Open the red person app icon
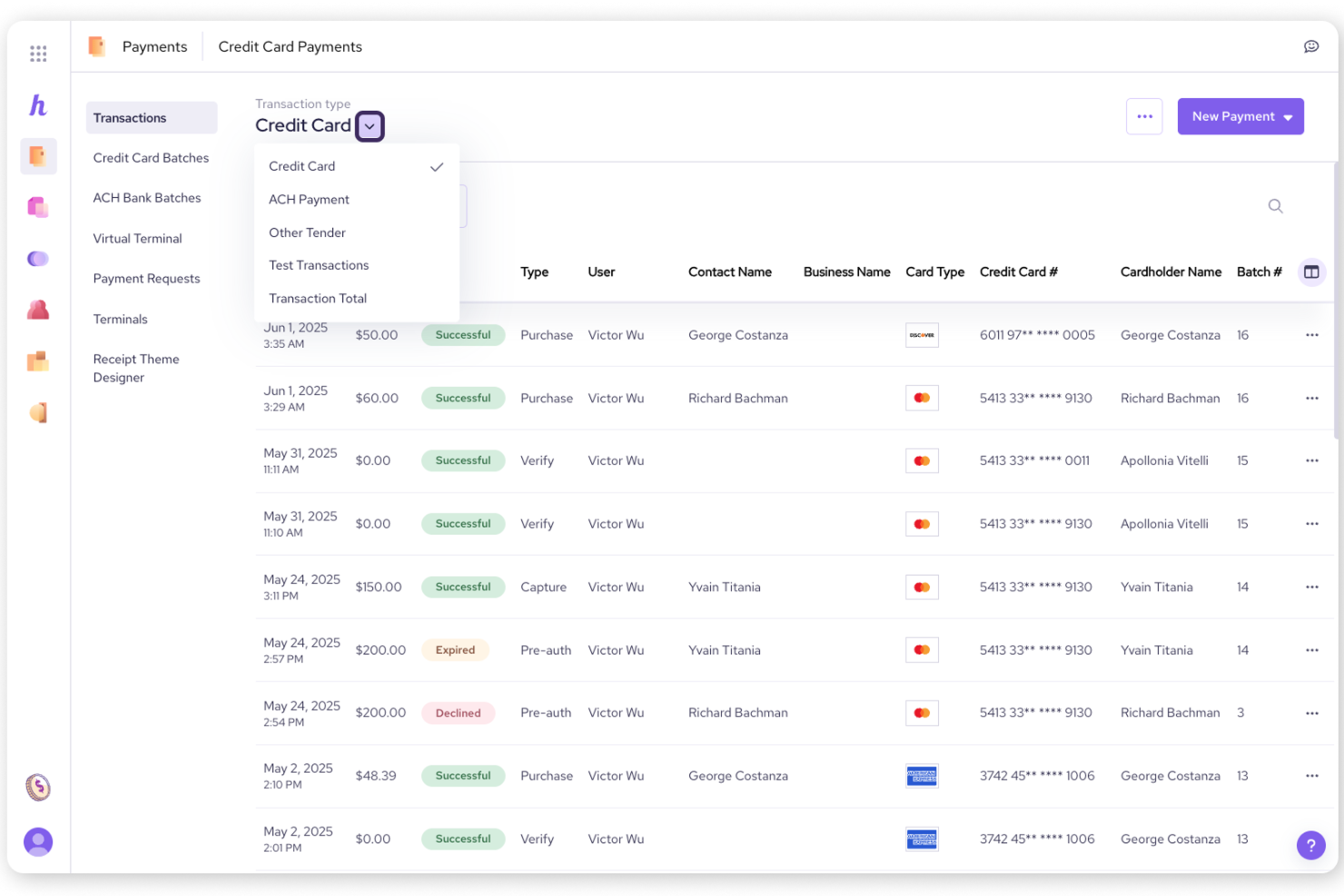The height and width of the screenshot is (896, 1344). tap(38, 309)
